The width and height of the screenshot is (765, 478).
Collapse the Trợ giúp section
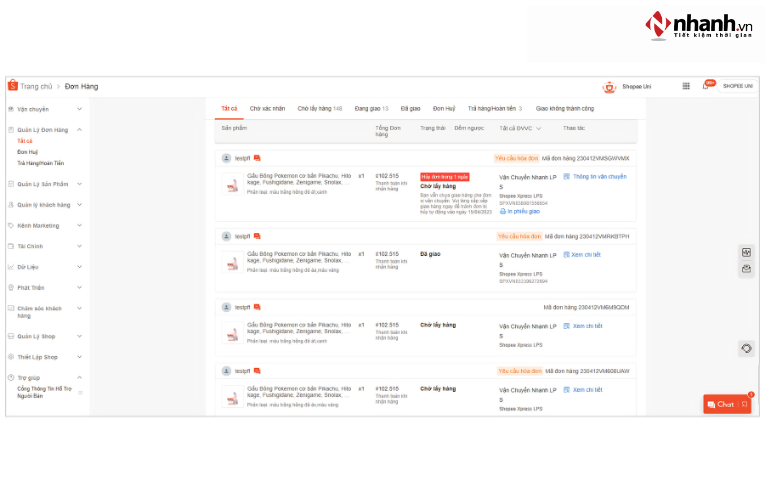(80, 378)
